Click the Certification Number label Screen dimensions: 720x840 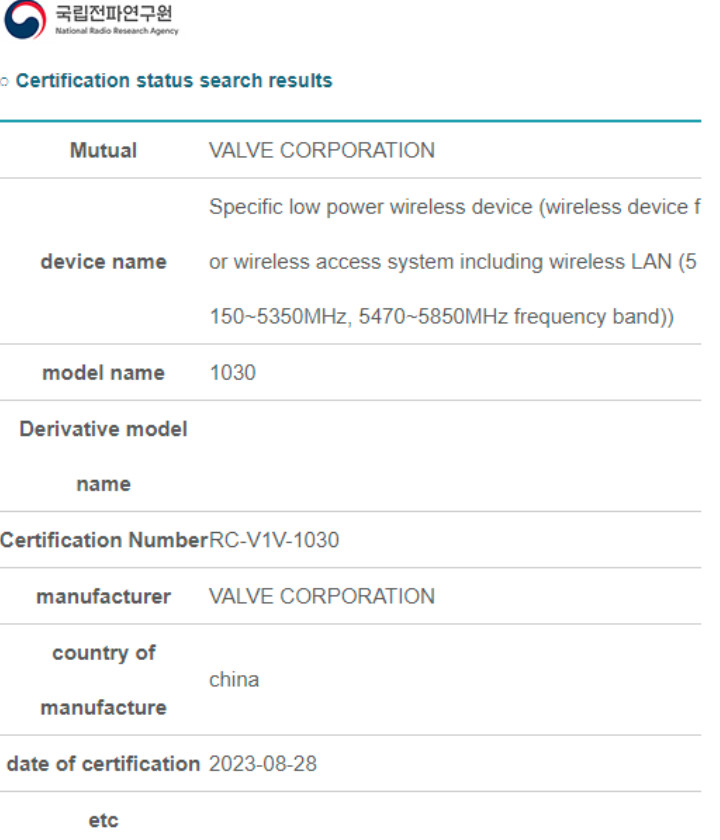[104, 539]
